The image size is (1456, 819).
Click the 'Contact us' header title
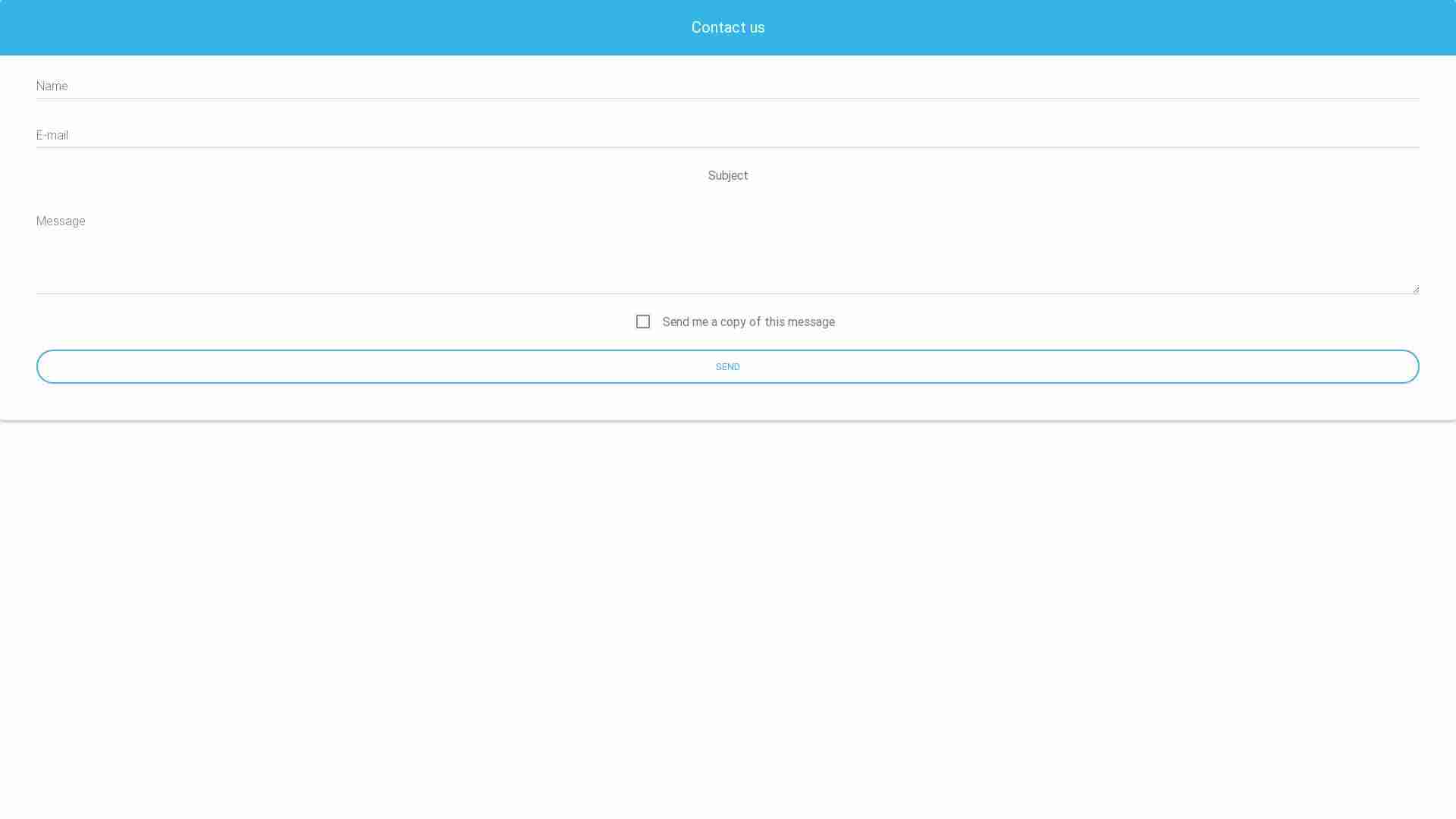[x=728, y=28]
